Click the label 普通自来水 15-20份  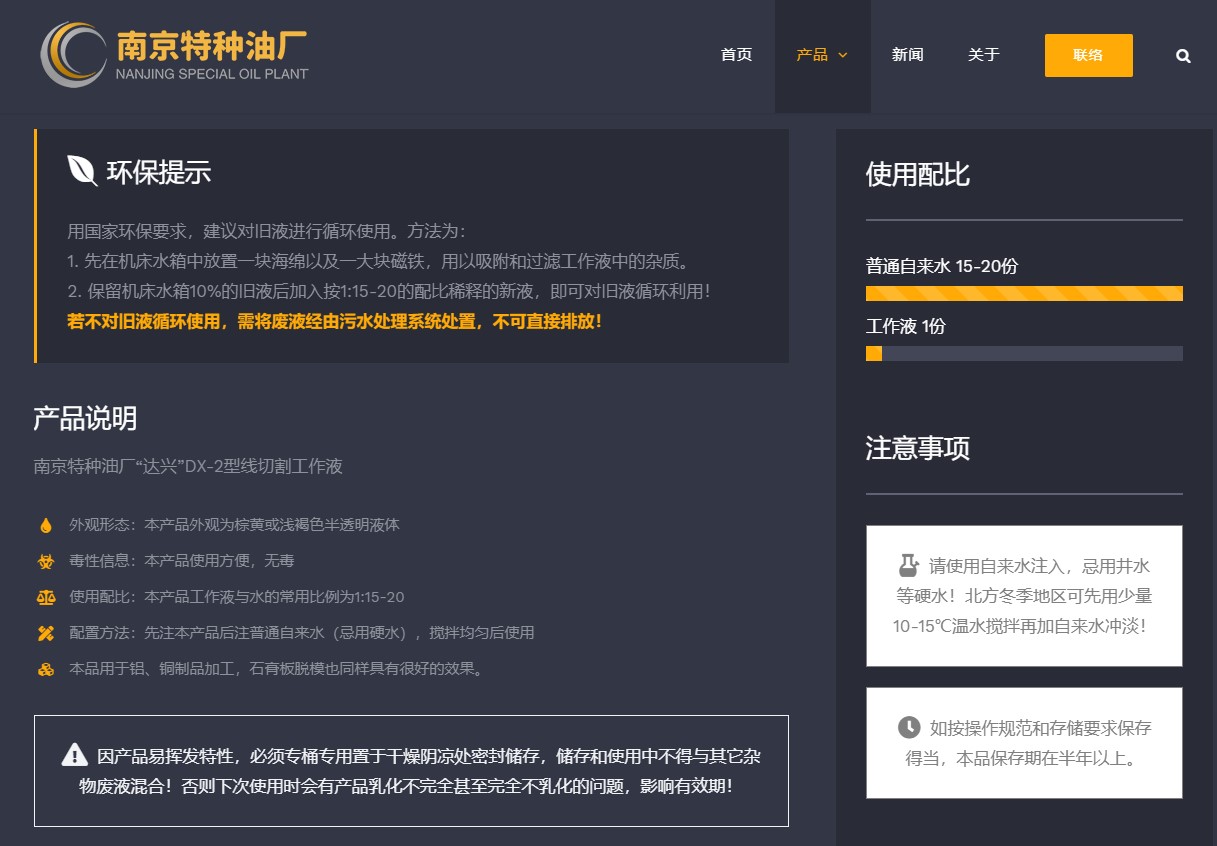coord(942,267)
